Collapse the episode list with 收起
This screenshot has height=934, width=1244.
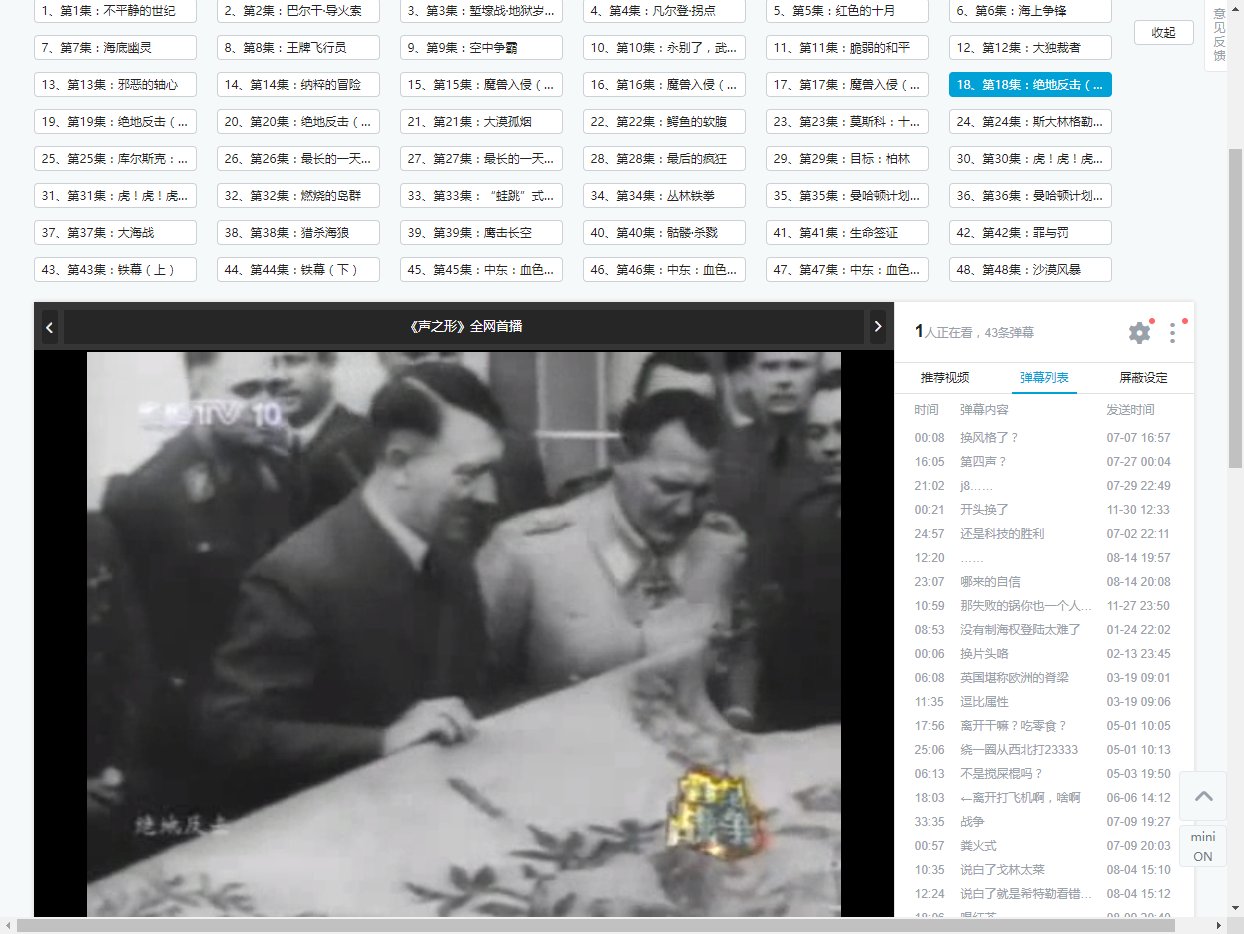pos(1163,32)
